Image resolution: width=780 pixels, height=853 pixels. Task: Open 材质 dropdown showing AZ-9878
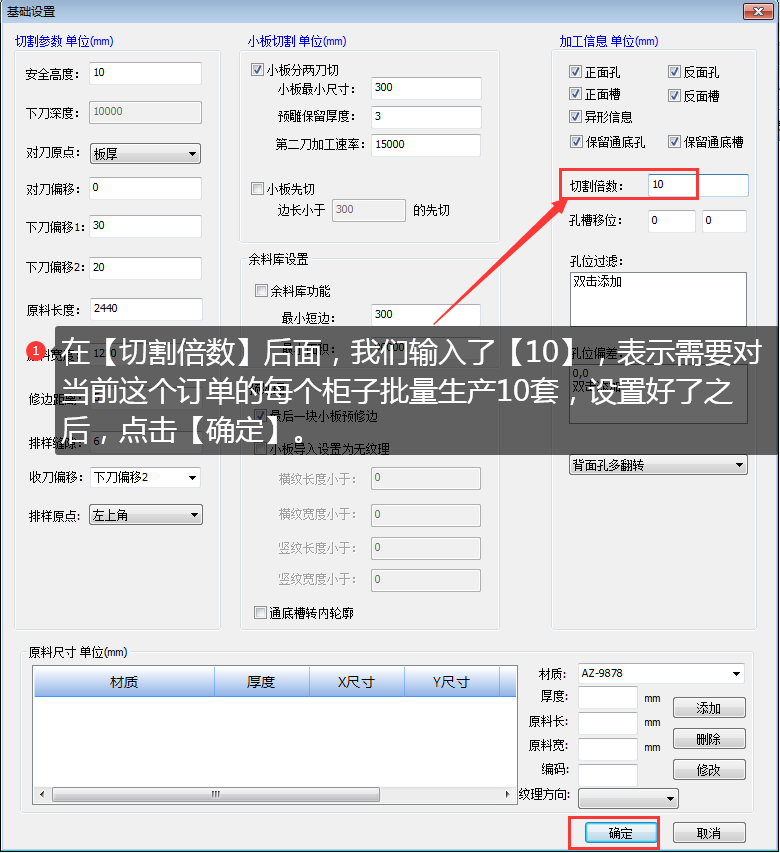pyautogui.click(x=661, y=673)
